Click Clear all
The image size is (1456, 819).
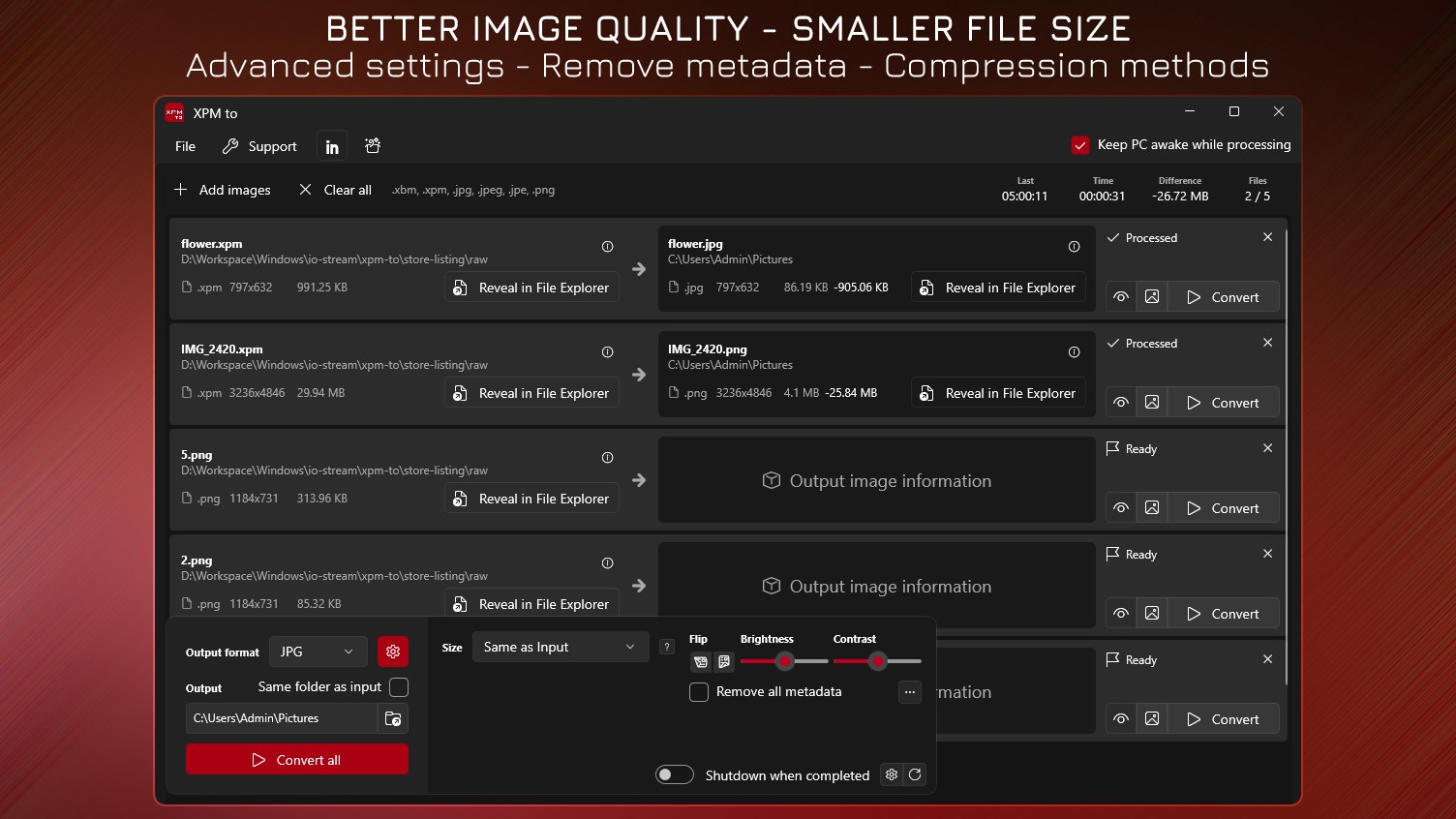(335, 190)
